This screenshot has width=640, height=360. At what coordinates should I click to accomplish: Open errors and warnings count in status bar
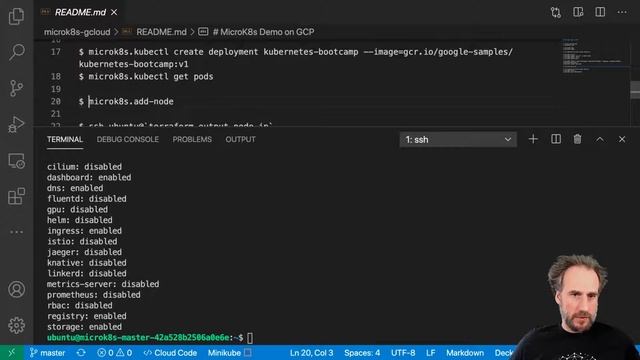pos(114,353)
